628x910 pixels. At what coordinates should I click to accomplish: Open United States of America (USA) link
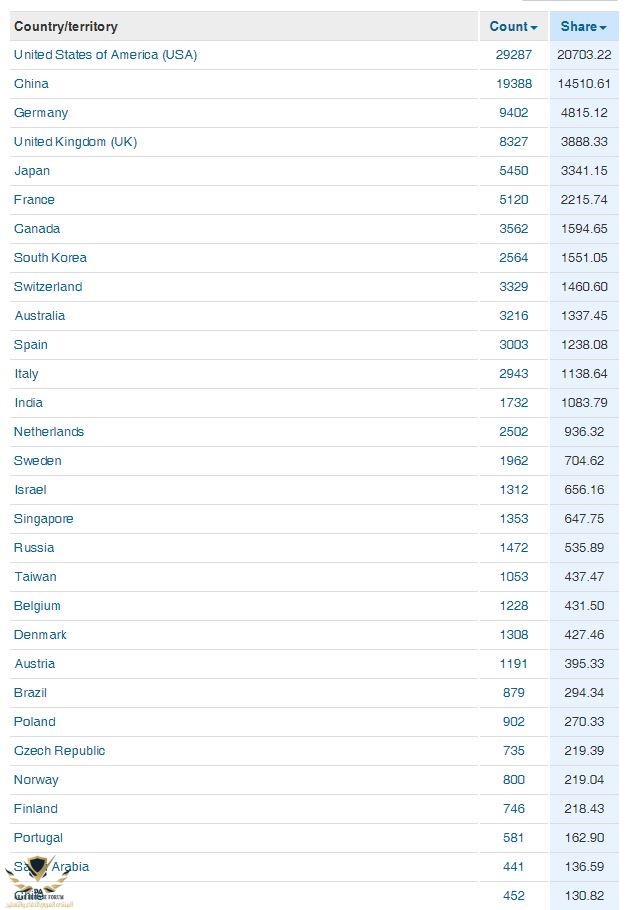coord(105,55)
